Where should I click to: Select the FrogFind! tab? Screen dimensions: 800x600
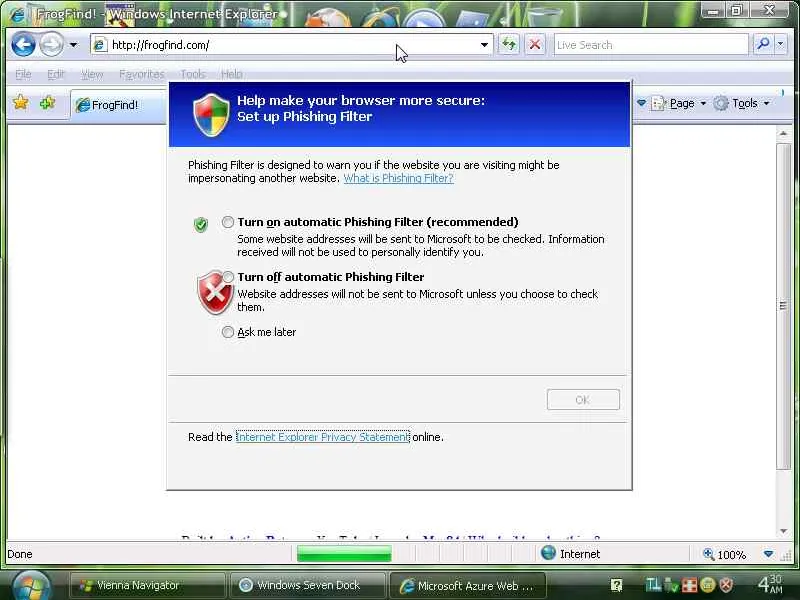[x=118, y=105]
